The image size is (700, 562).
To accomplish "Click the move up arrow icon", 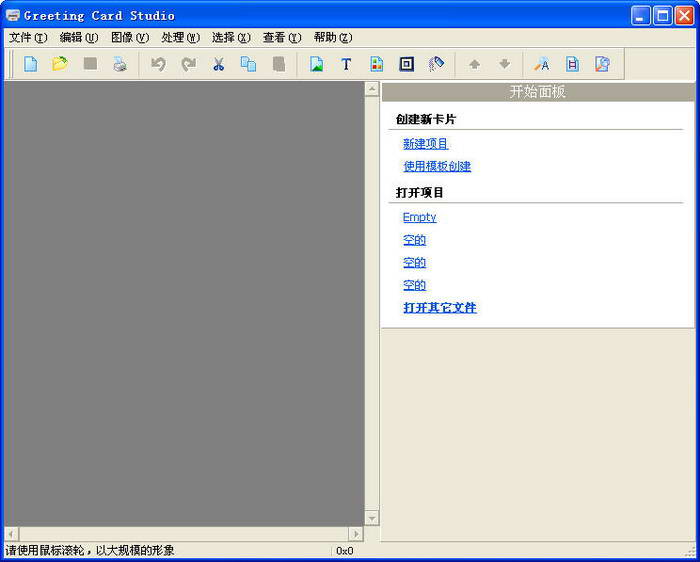I will click(475, 65).
